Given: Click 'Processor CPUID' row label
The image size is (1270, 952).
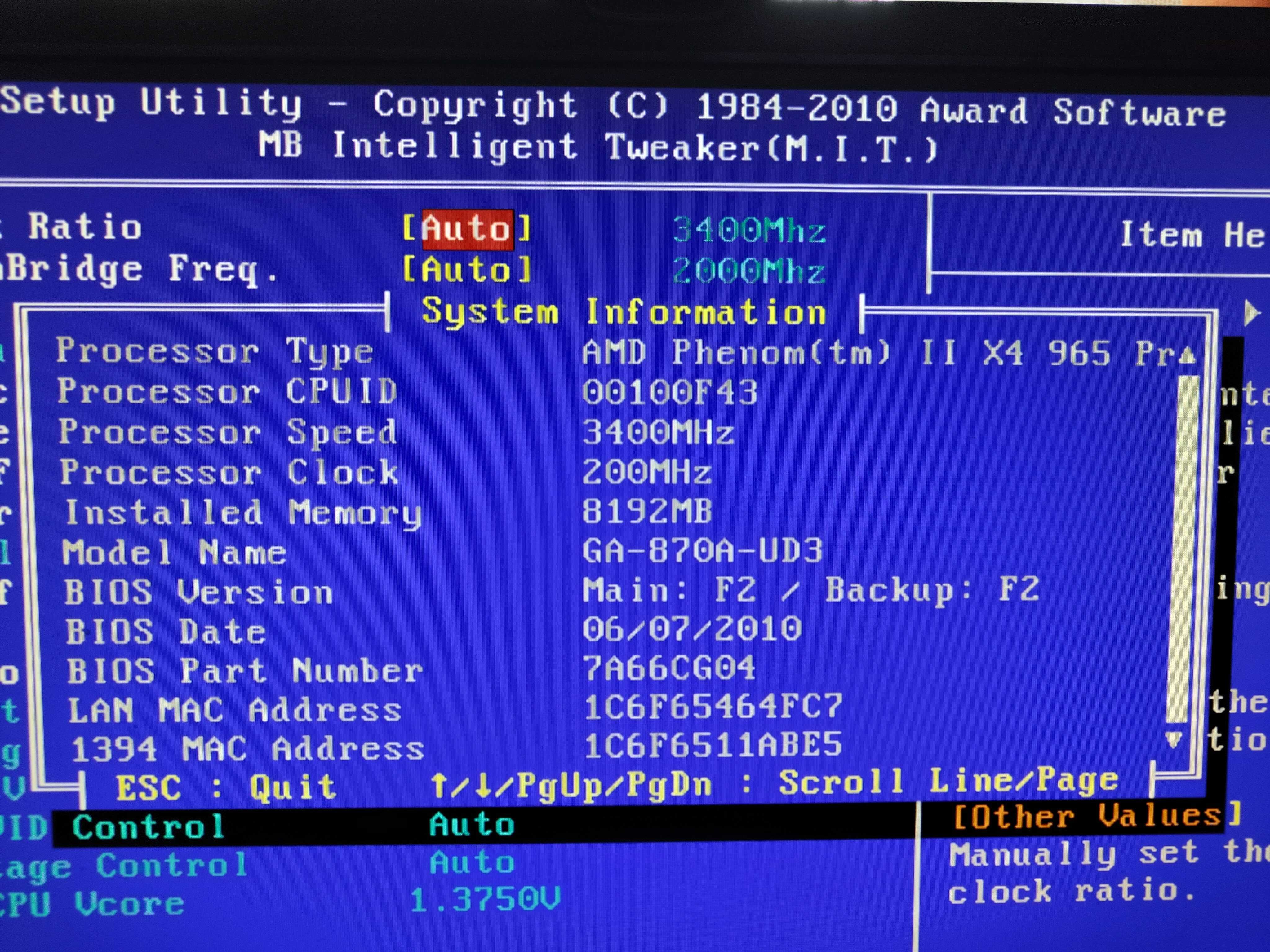Looking at the screenshot, I should [x=227, y=391].
